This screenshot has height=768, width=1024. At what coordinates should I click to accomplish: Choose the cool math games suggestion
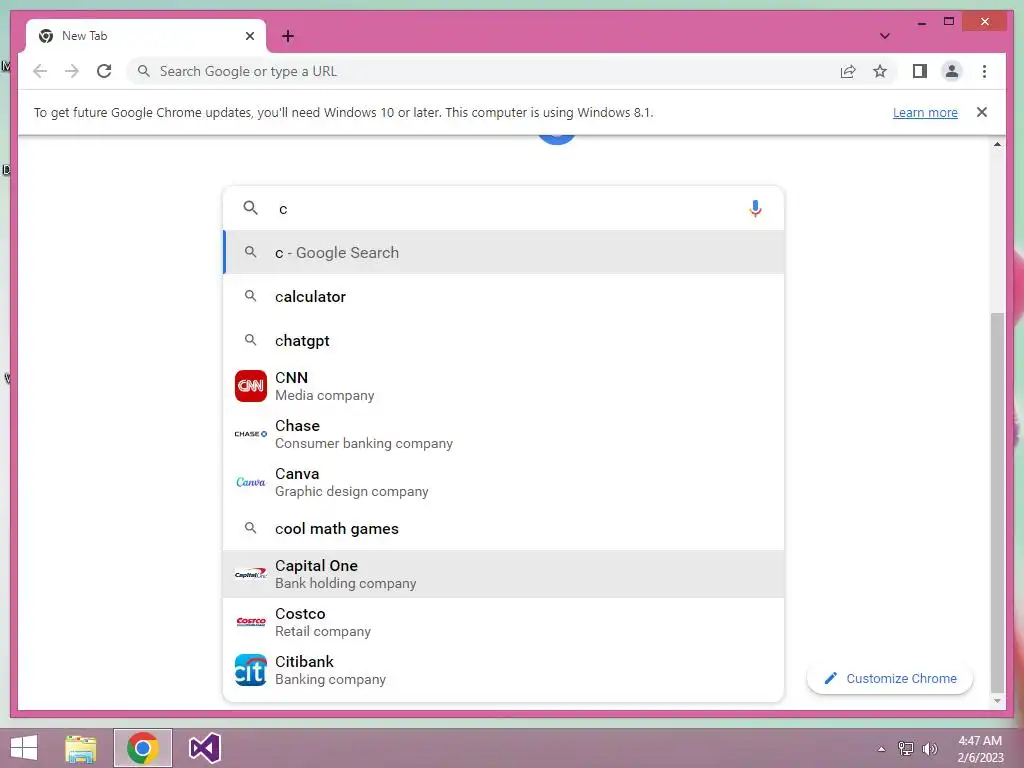point(503,528)
